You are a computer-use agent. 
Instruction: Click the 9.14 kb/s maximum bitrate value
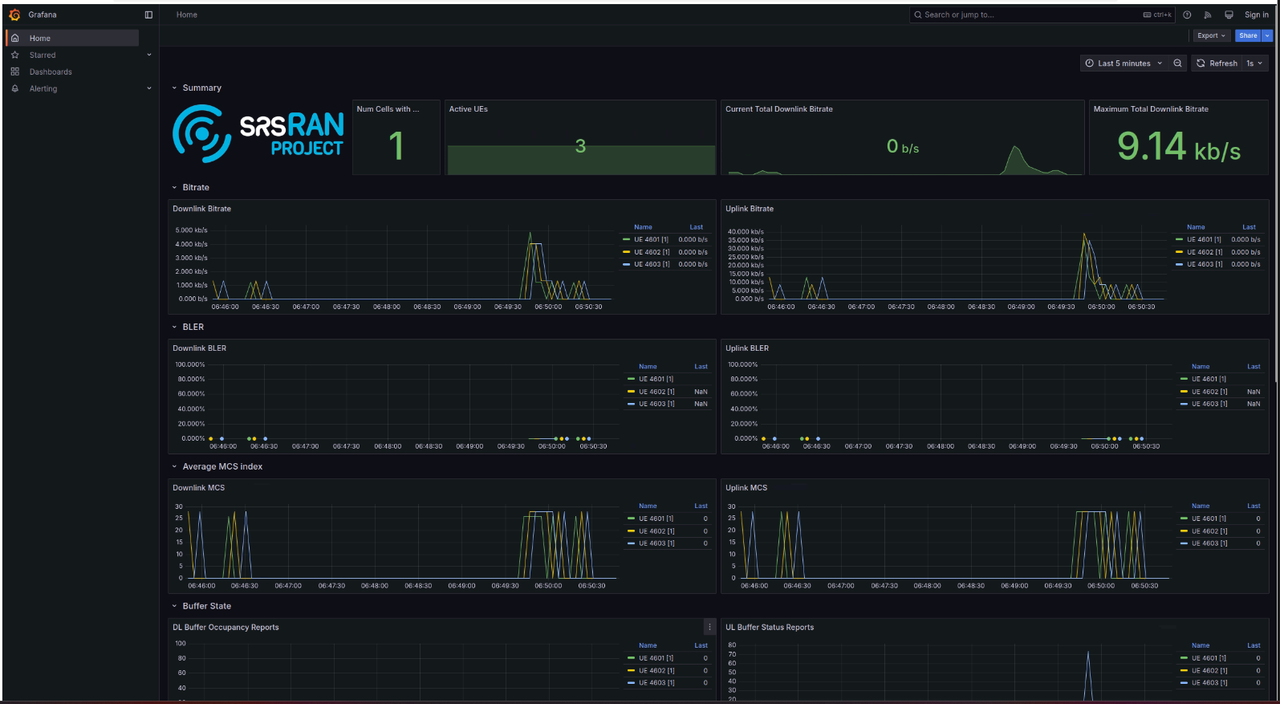1179,148
